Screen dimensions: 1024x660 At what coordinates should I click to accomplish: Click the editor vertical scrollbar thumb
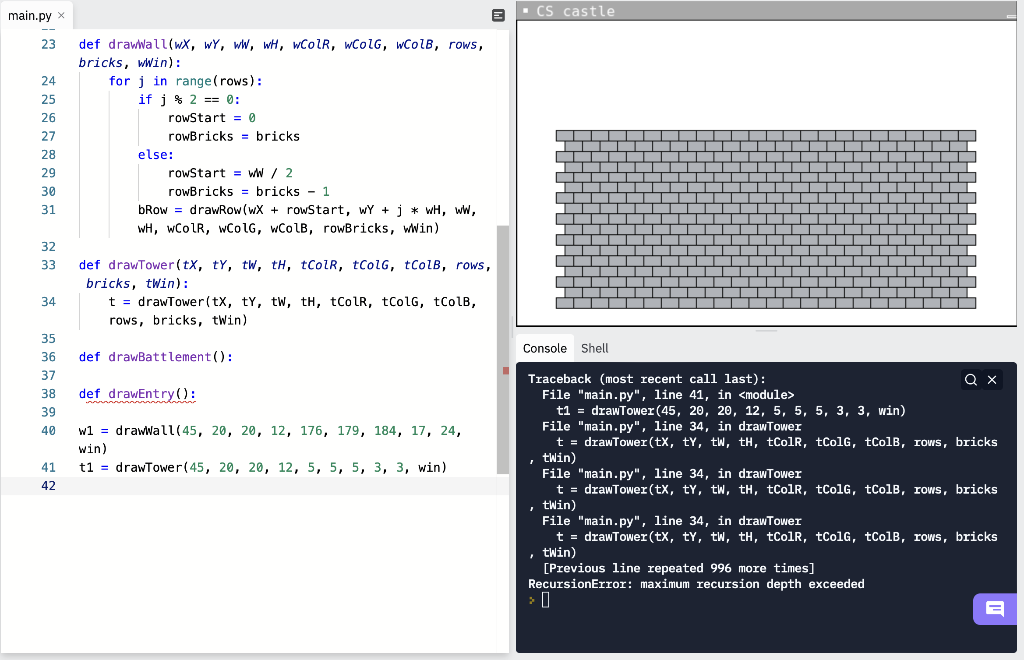(x=503, y=349)
